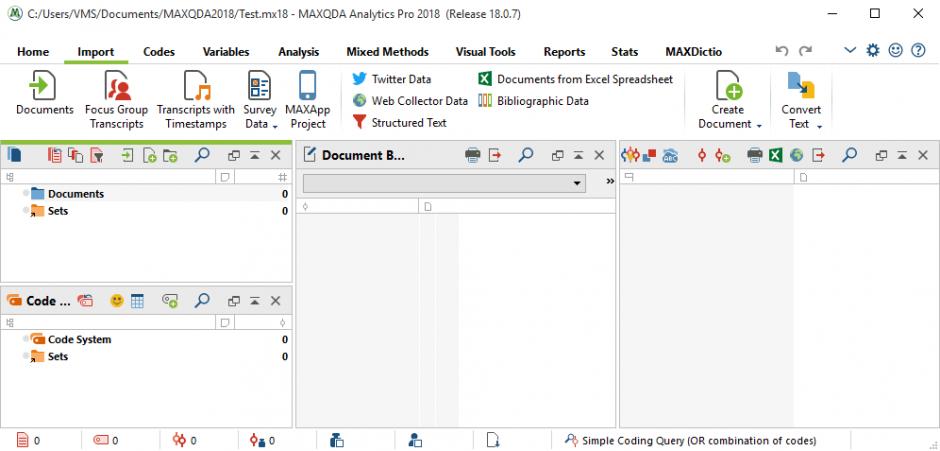Image resolution: width=940 pixels, height=451 pixels.
Task: Import Twitter Data
Action: 391,79
